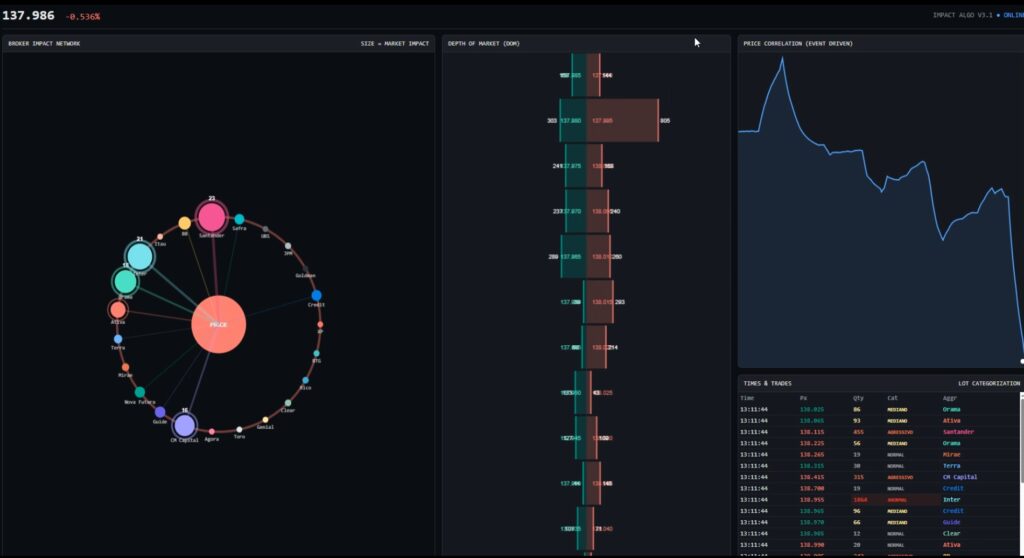Image resolution: width=1024 pixels, height=558 pixels.
Task: Click the SIZE = MARKET IMPACT label
Action: pos(394,43)
